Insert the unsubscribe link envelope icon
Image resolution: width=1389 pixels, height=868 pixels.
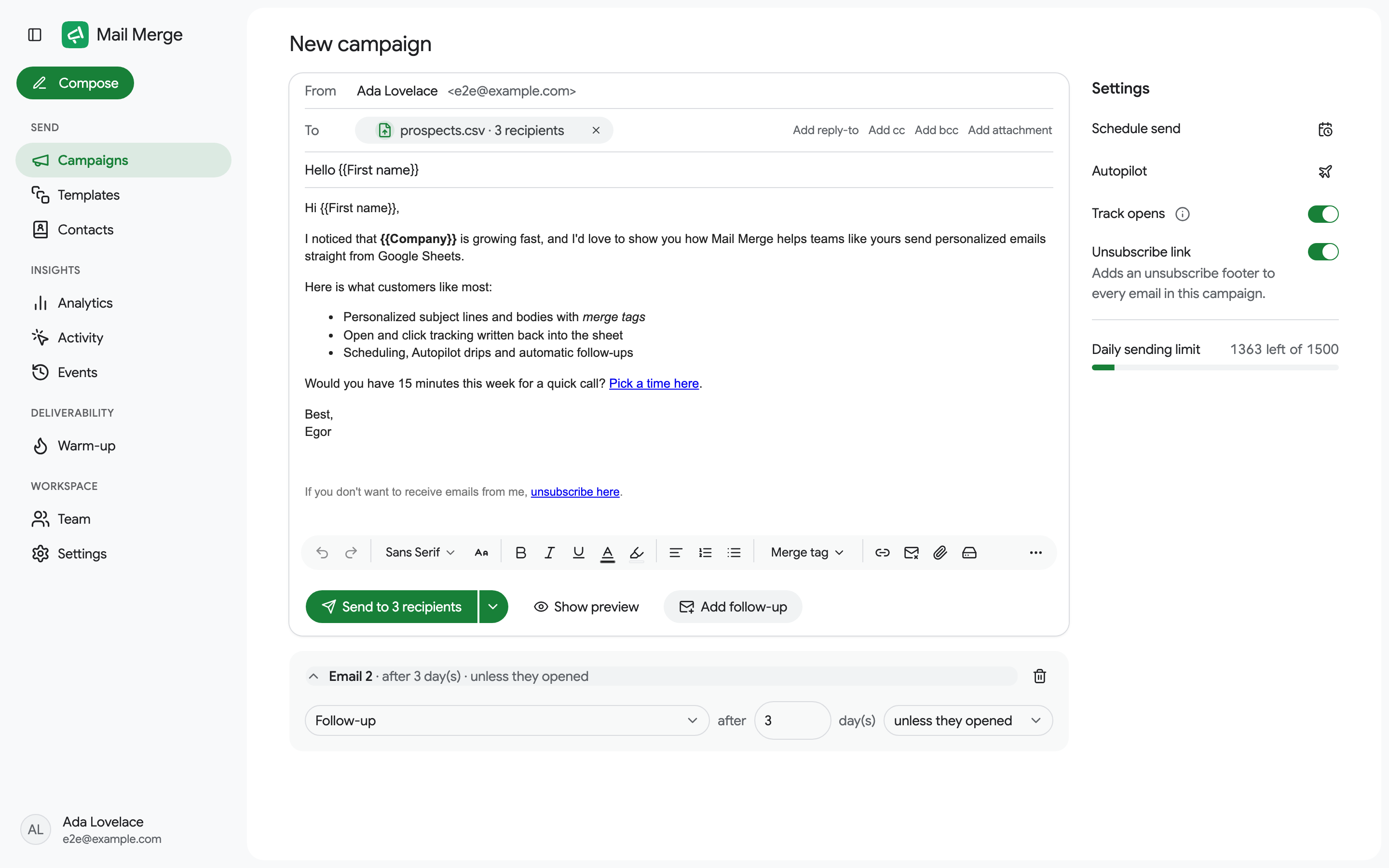[x=911, y=552]
